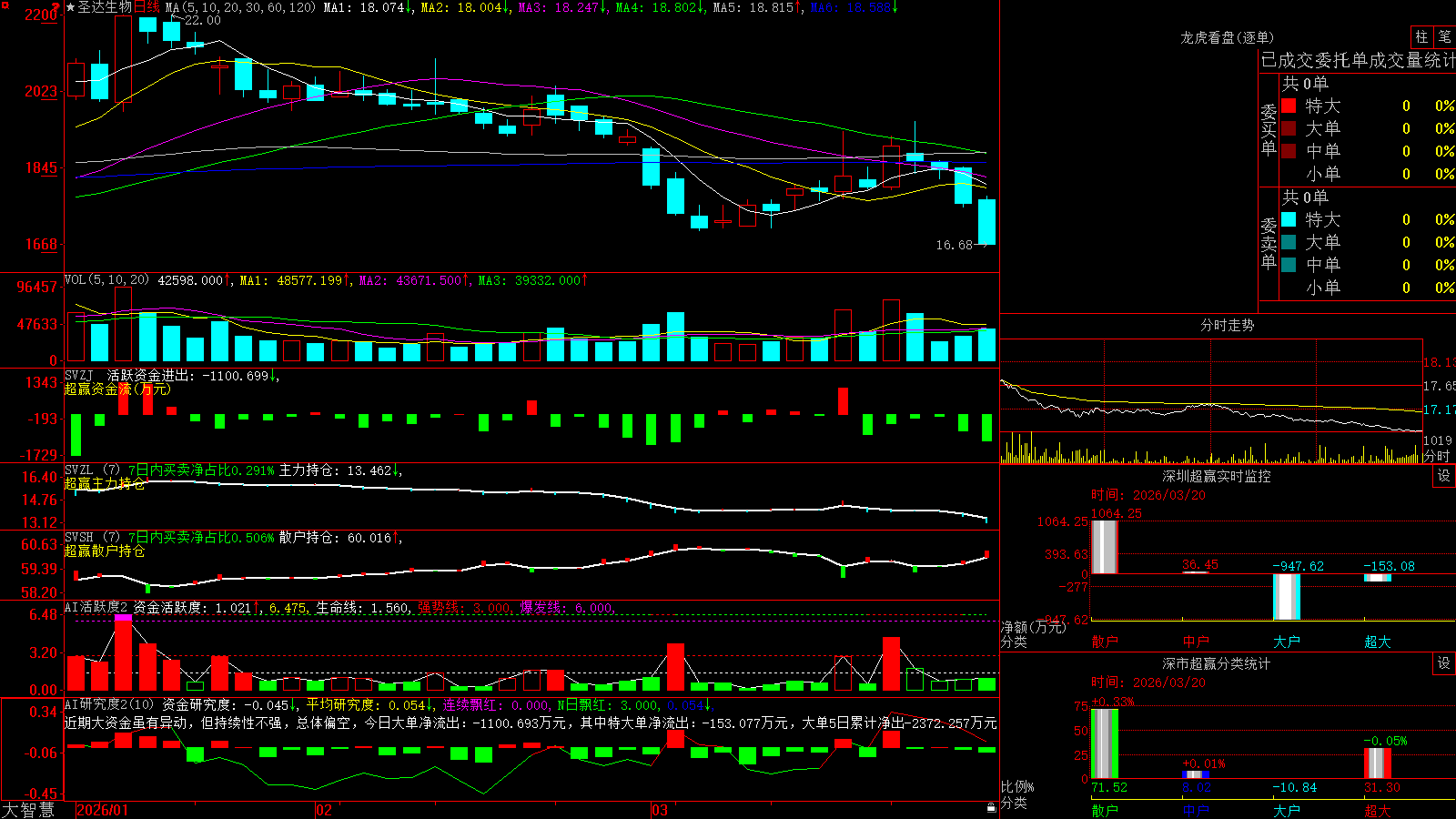Click the 龙虎看盘(逐单) panel title
Screen dimensions: 1456x819
1228,37
